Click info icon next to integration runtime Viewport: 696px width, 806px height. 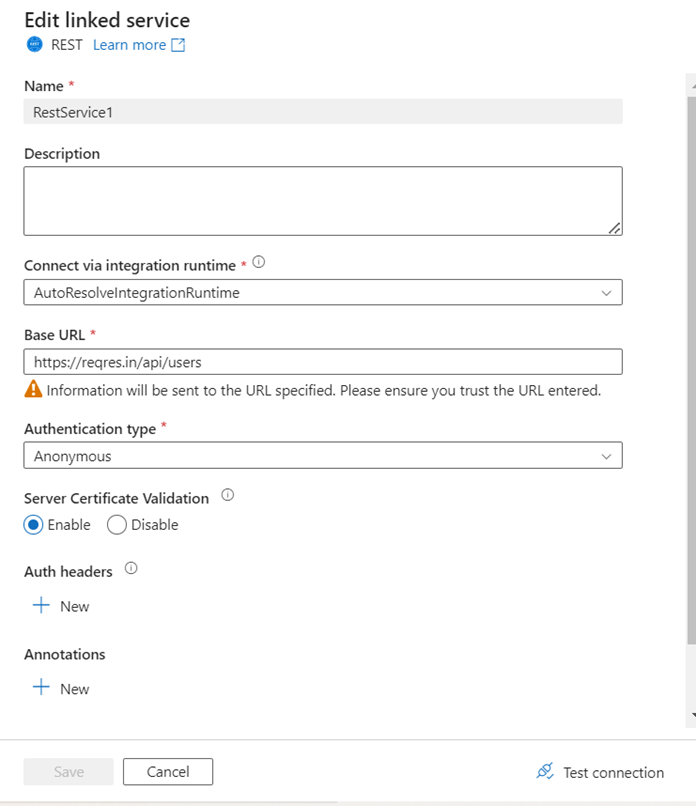[259, 263]
